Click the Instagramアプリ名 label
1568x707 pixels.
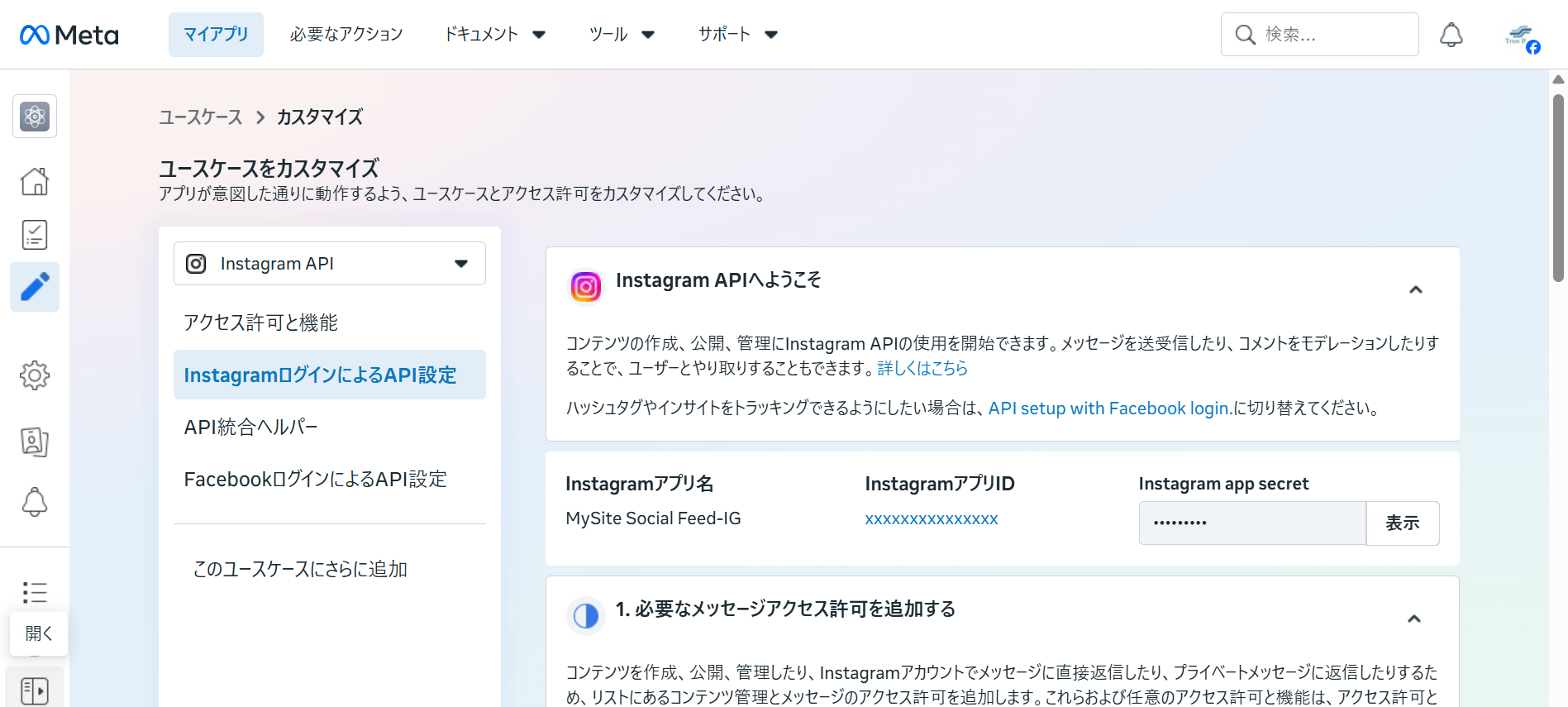coord(640,484)
